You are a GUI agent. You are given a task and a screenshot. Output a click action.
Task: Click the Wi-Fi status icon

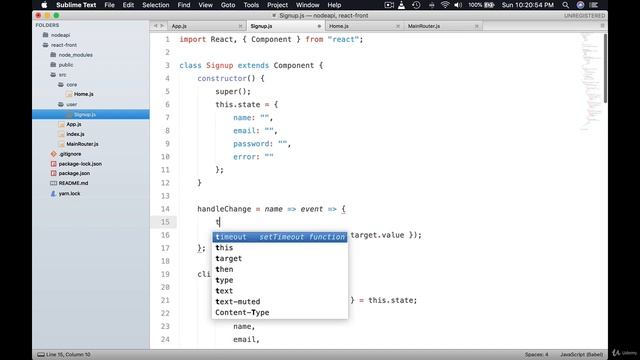coord(445,5)
